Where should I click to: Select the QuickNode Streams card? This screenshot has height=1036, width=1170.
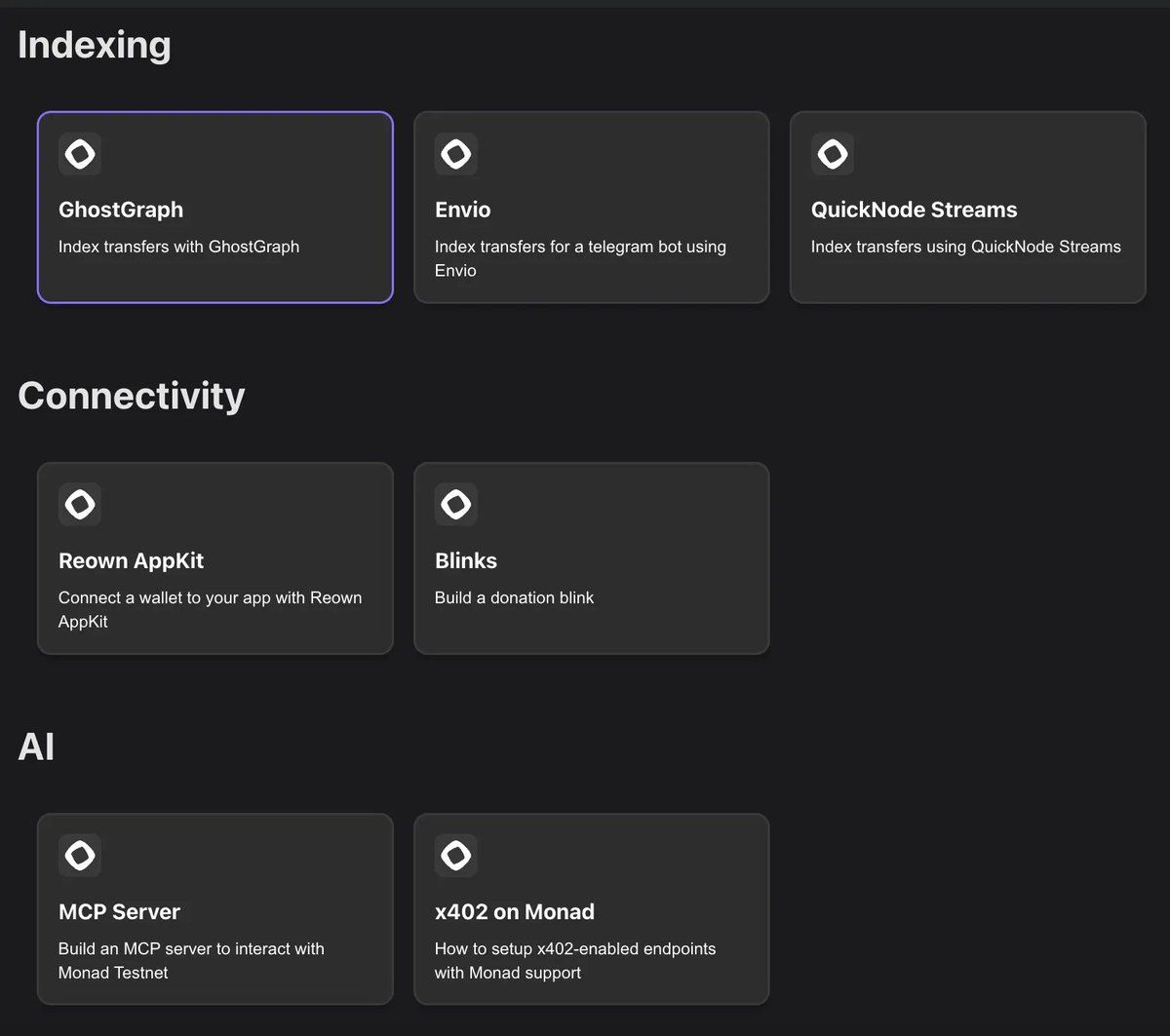click(x=967, y=207)
